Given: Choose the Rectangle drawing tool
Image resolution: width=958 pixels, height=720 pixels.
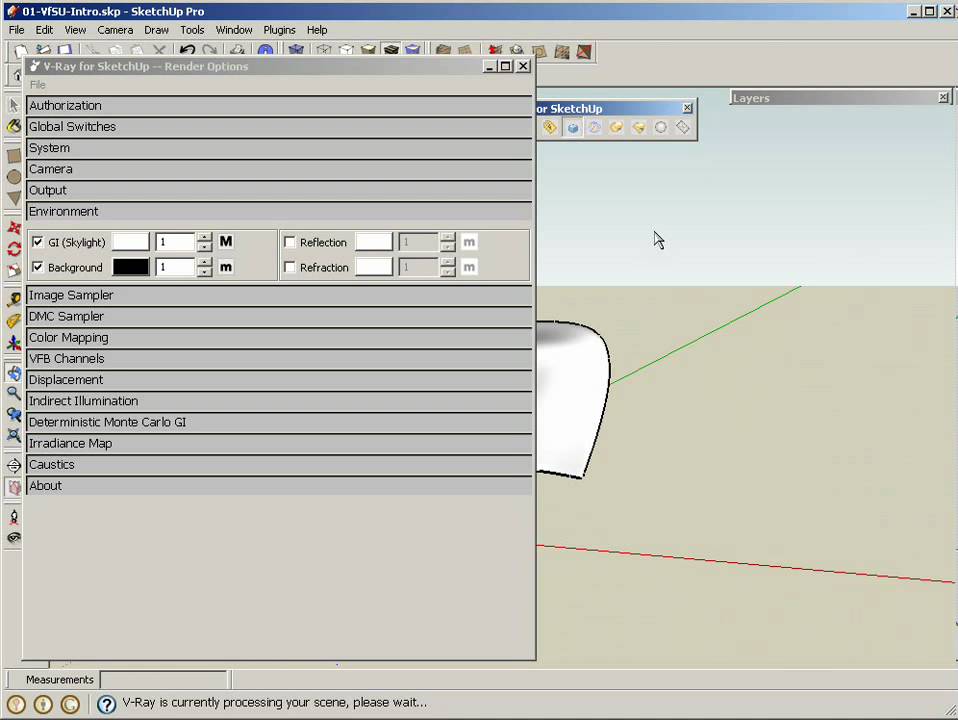Looking at the screenshot, I should coord(13,156).
